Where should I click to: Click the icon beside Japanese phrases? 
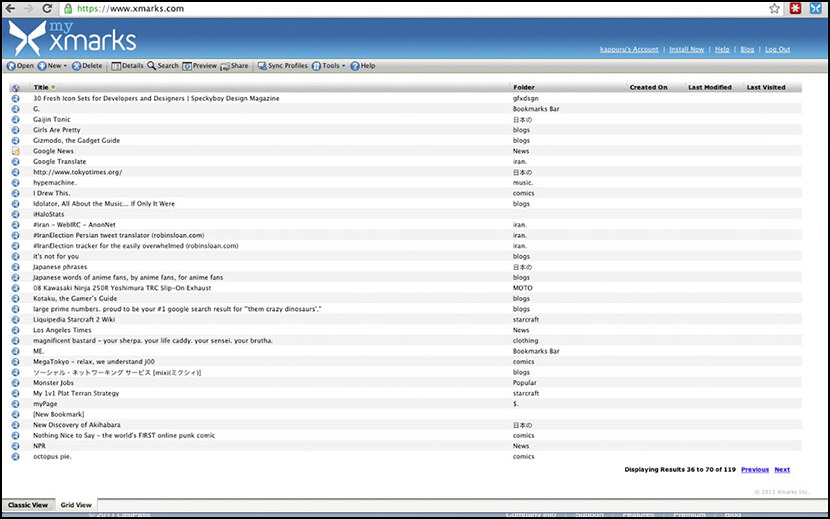(15, 267)
